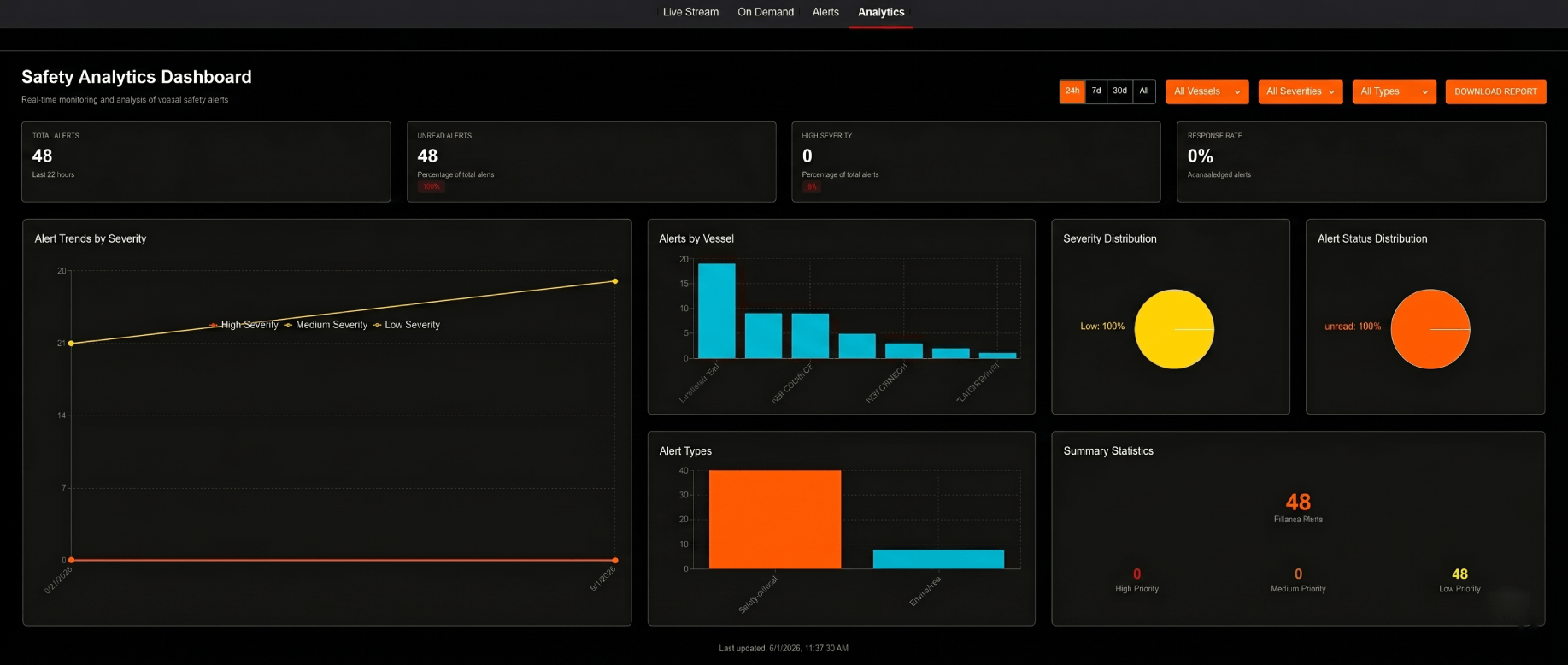
Task: Set time range to 24h
Action: [x=1072, y=91]
